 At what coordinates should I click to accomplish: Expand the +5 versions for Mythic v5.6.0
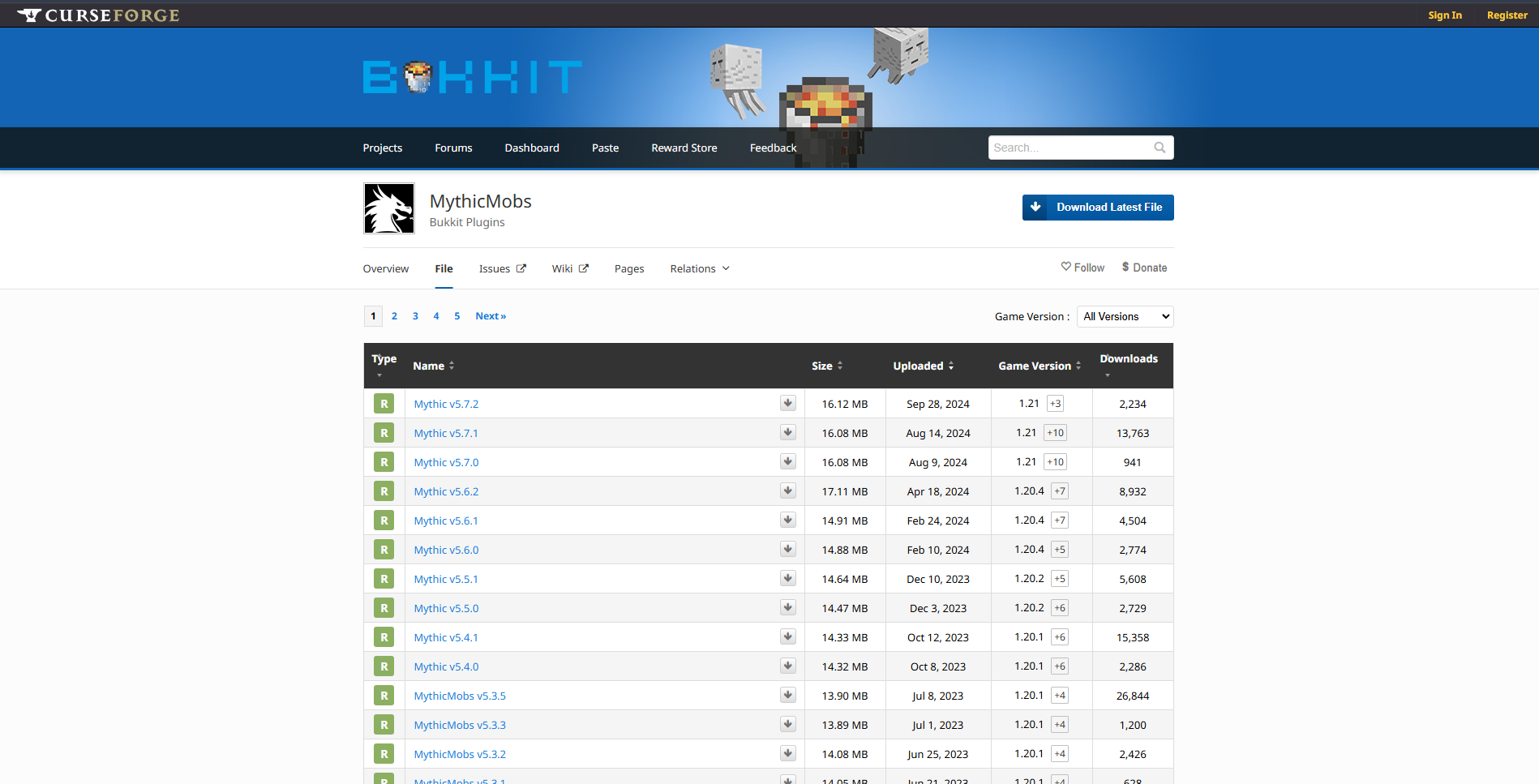click(1060, 550)
